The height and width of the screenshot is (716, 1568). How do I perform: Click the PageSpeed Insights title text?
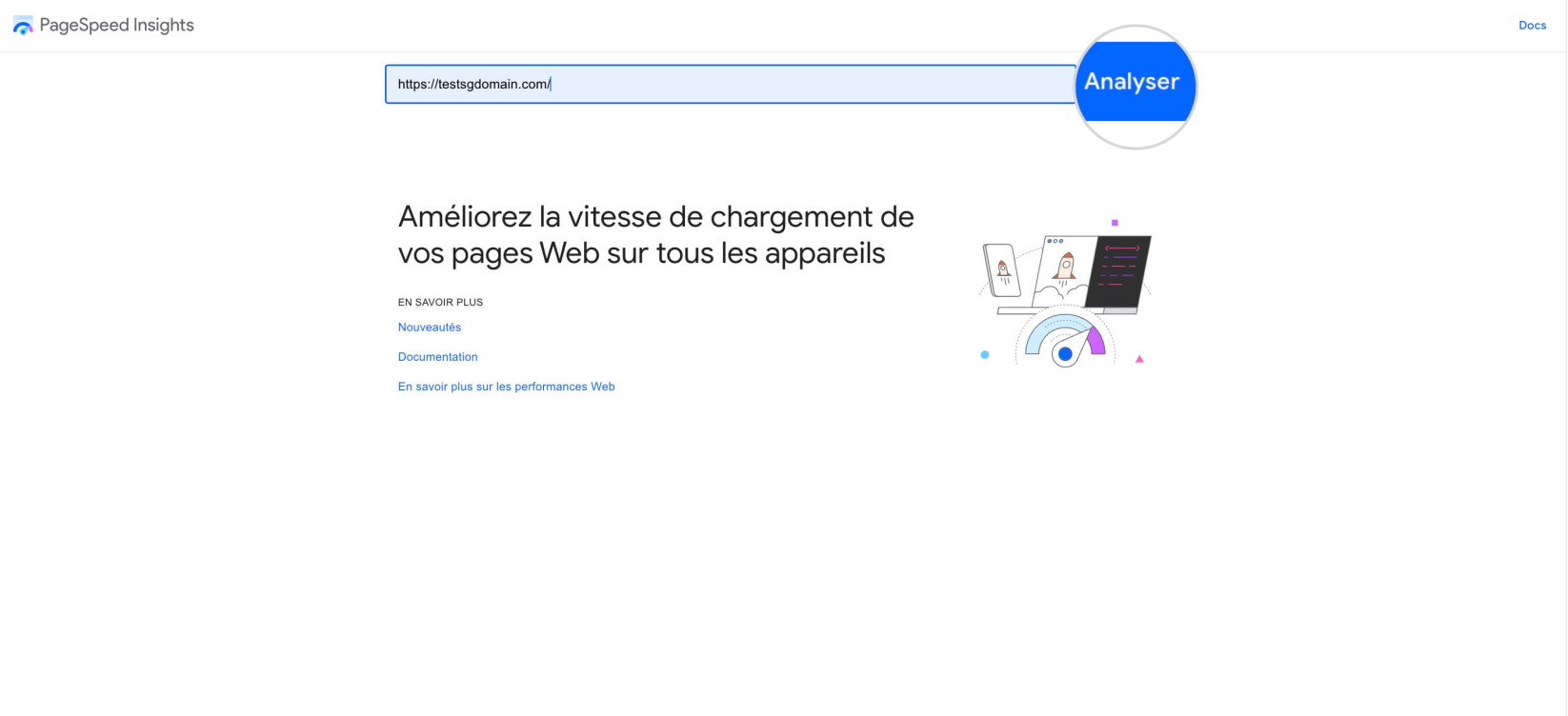pyautogui.click(x=116, y=26)
